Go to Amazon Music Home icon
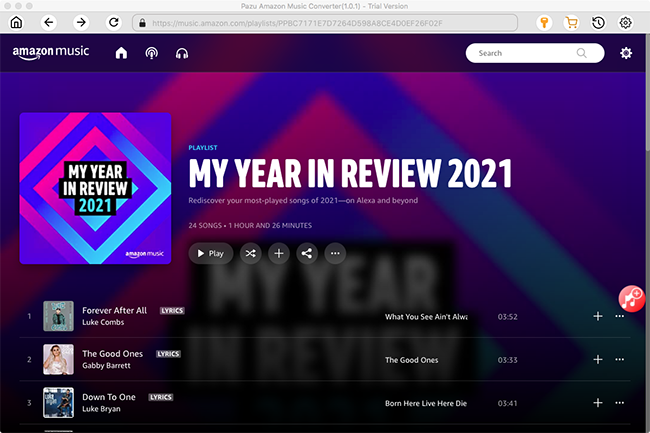This screenshot has height=433, width=650. (x=121, y=53)
